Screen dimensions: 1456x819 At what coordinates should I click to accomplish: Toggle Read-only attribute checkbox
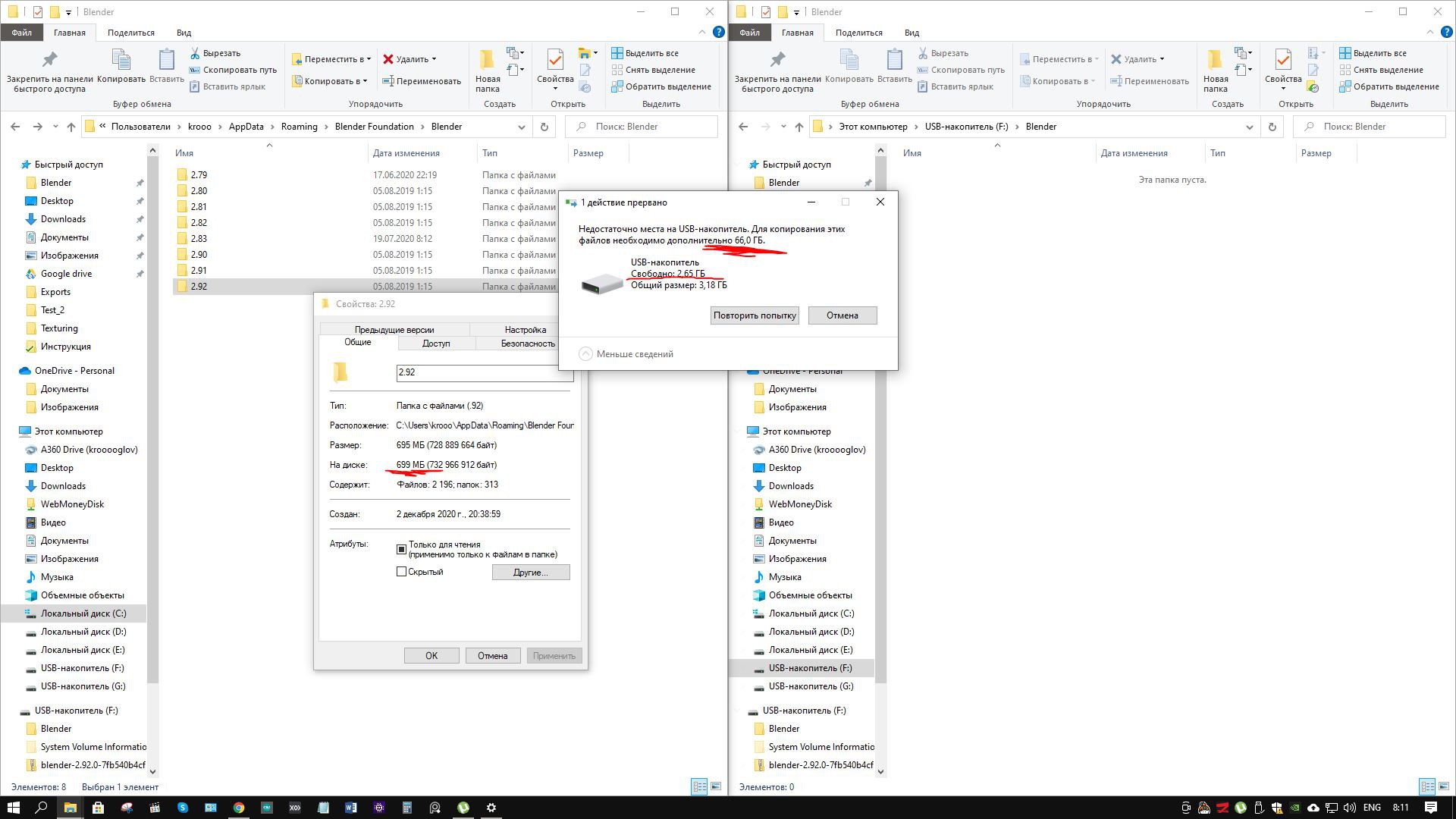tap(401, 549)
